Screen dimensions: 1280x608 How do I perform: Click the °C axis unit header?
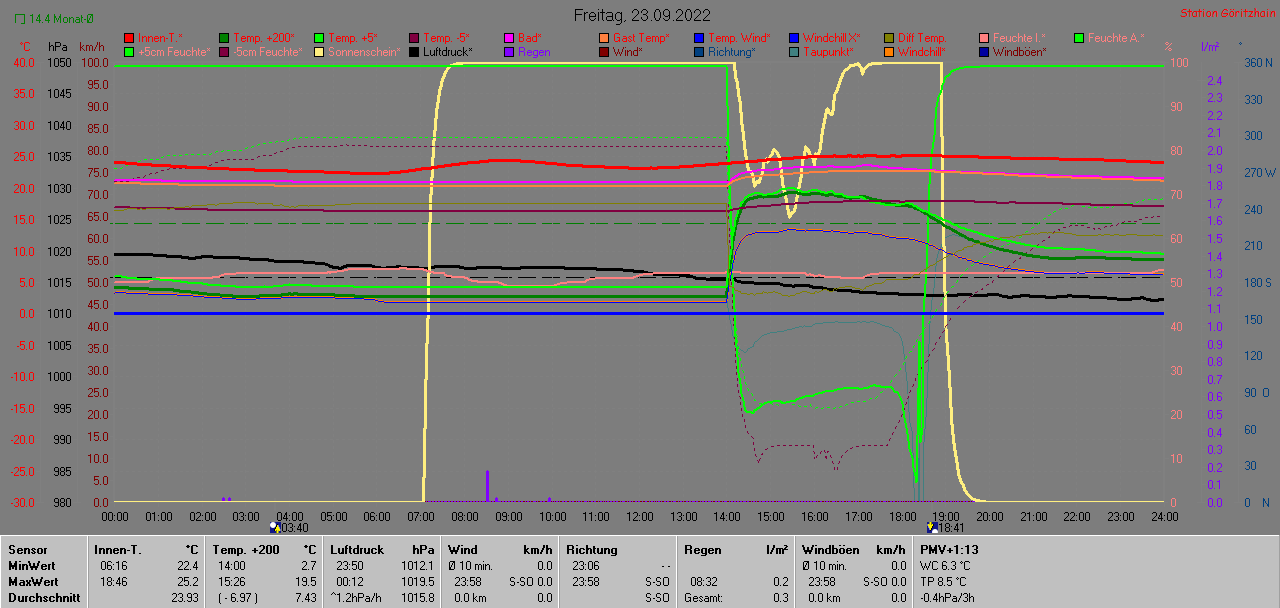[x=26, y=47]
